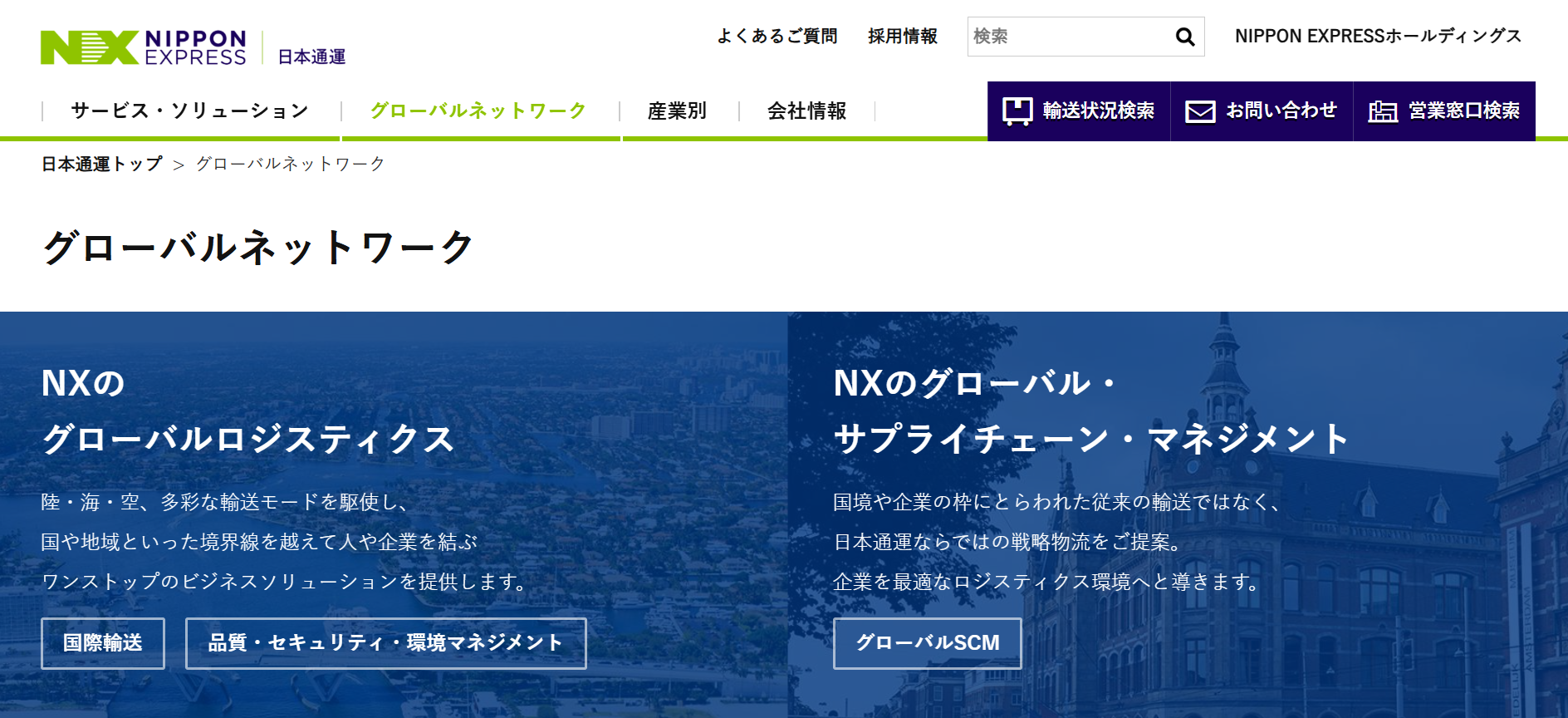Open the よくあるご質問 FAQ link
The image size is (1568, 718).
coord(777,36)
